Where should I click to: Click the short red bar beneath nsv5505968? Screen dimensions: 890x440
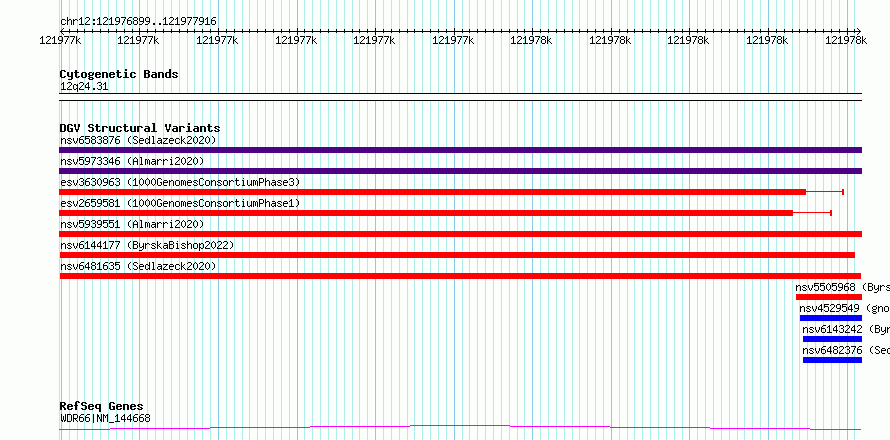click(829, 297)
